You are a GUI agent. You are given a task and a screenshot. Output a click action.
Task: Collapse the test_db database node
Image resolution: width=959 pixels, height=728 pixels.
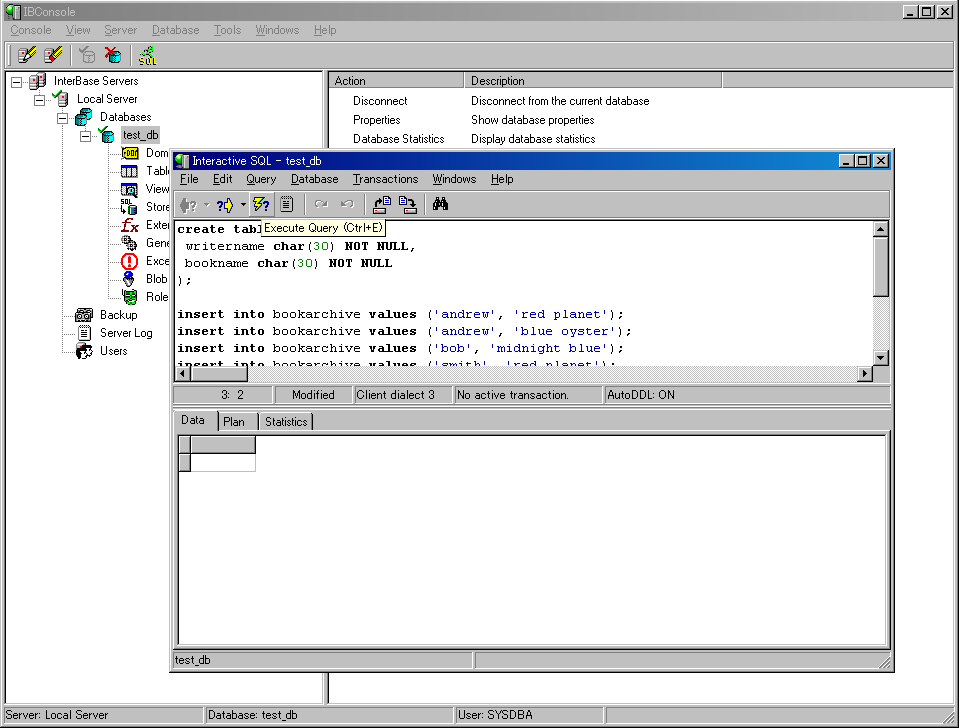[85, 135]
